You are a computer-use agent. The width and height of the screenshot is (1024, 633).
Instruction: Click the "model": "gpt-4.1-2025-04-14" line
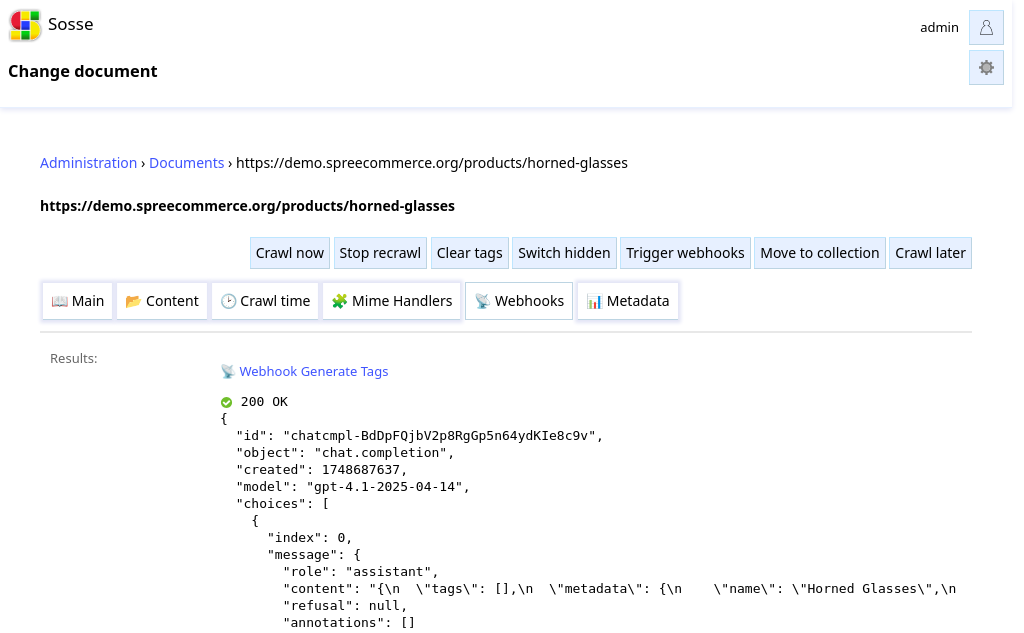(x=353, y=487)
